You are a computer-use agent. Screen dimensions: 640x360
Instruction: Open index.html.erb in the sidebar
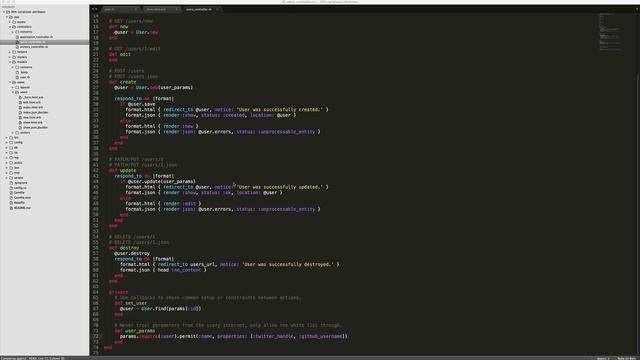[x=33, y=107]
